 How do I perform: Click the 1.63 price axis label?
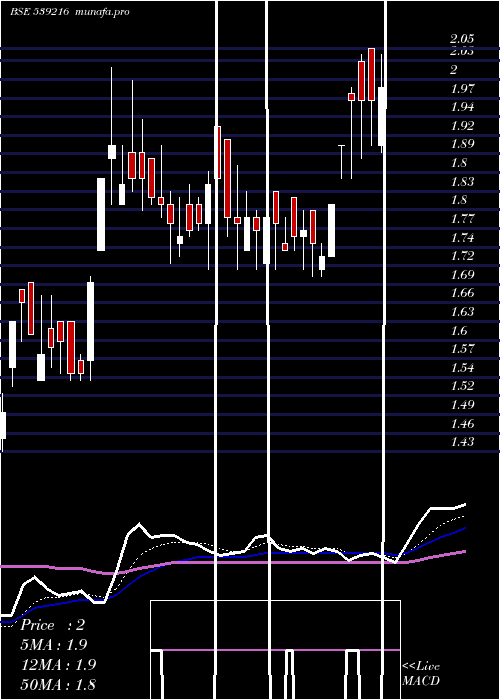[462, 312]
